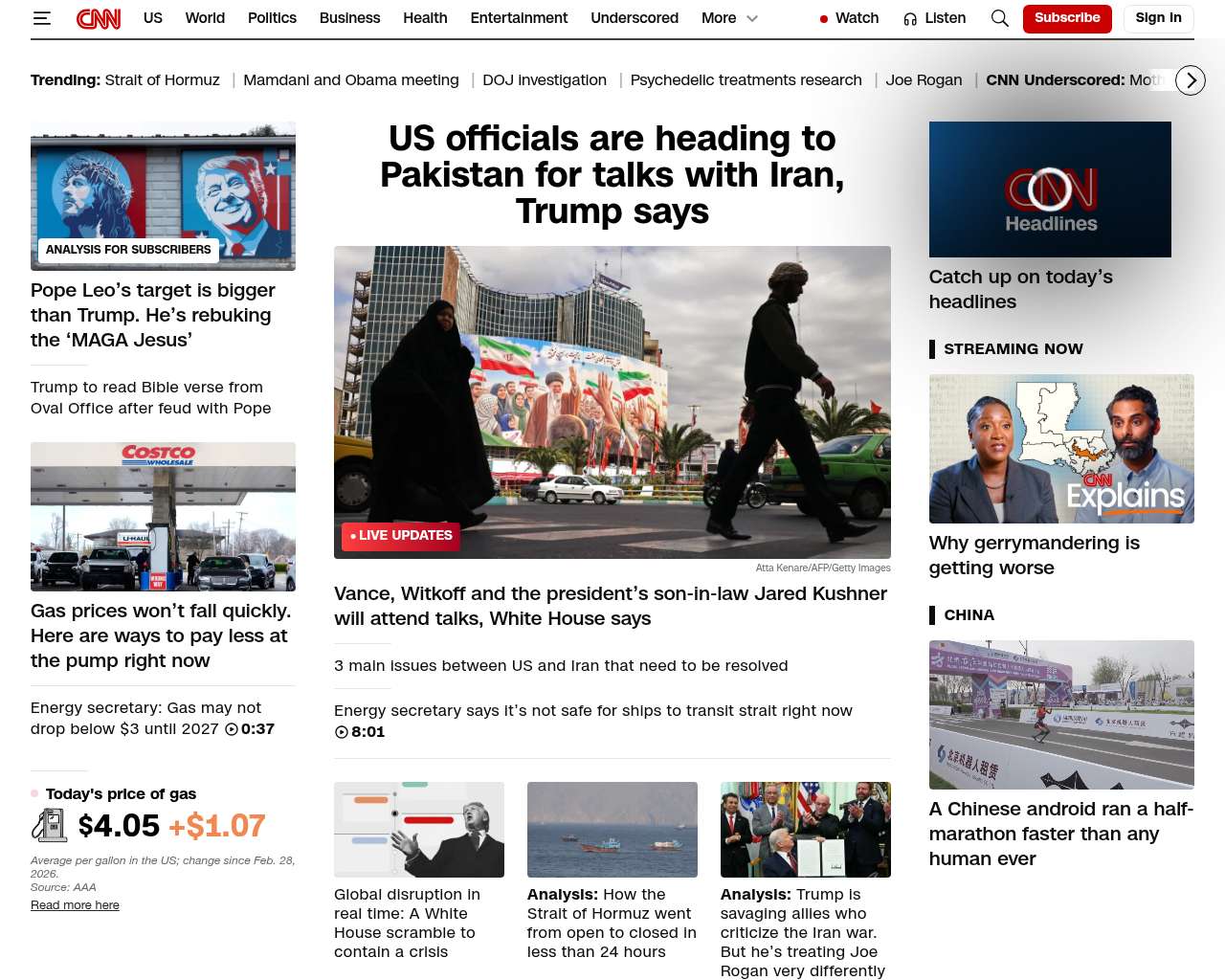Click the red Watch live dot
This screenshot has width=1225, height=980.
tap(823, 19)
